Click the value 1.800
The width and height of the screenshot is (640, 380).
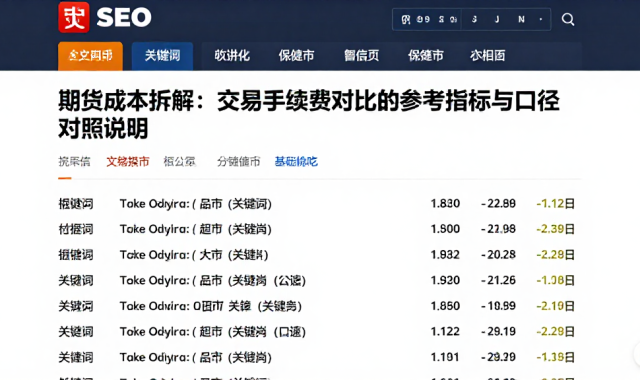pos(445,229)
